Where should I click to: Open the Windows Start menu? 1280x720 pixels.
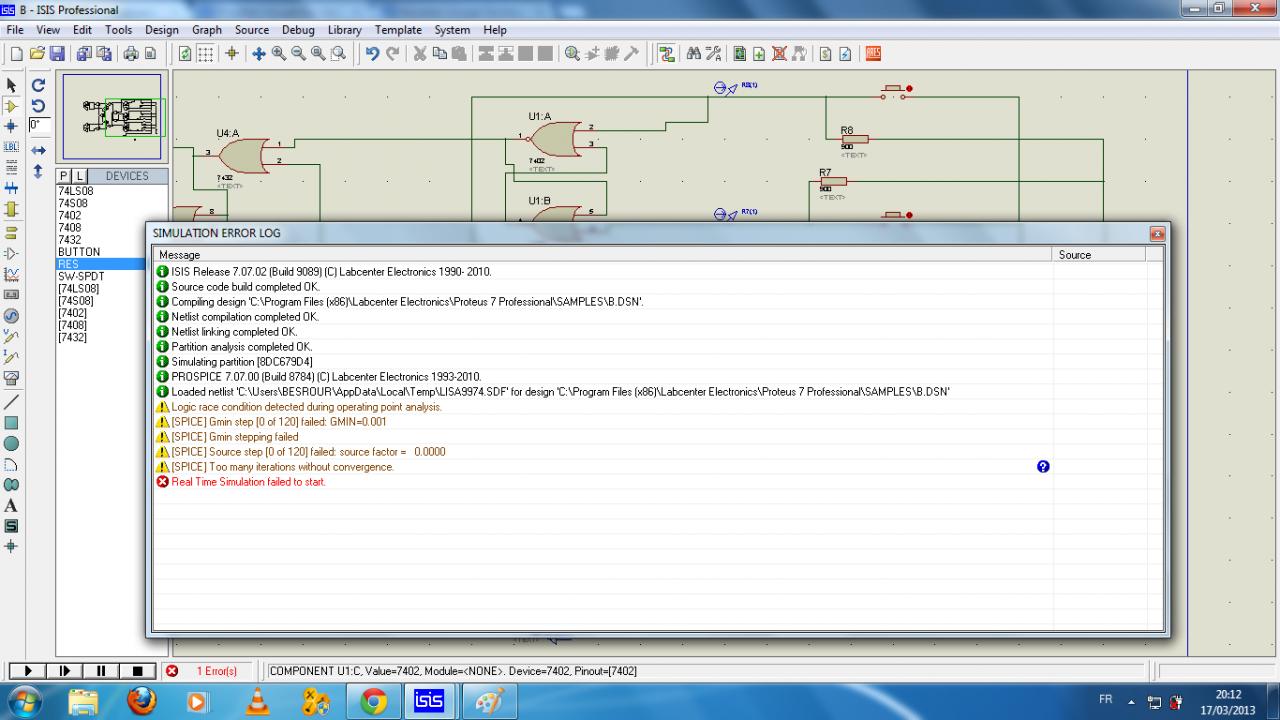pyautogui.click(x=25, y=701)
